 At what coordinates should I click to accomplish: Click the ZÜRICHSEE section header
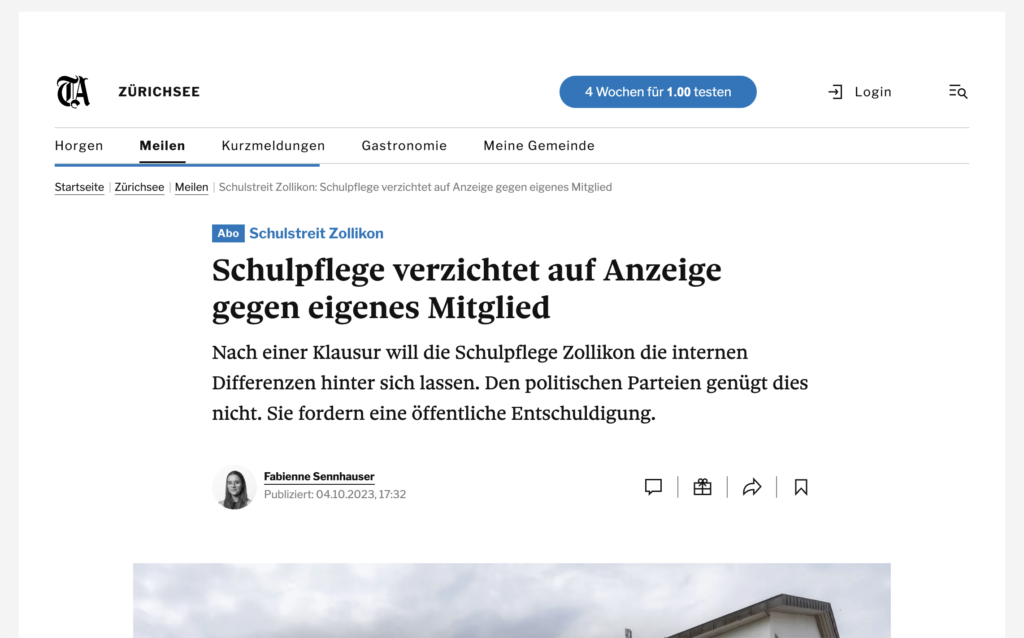[x=159, y=92]
